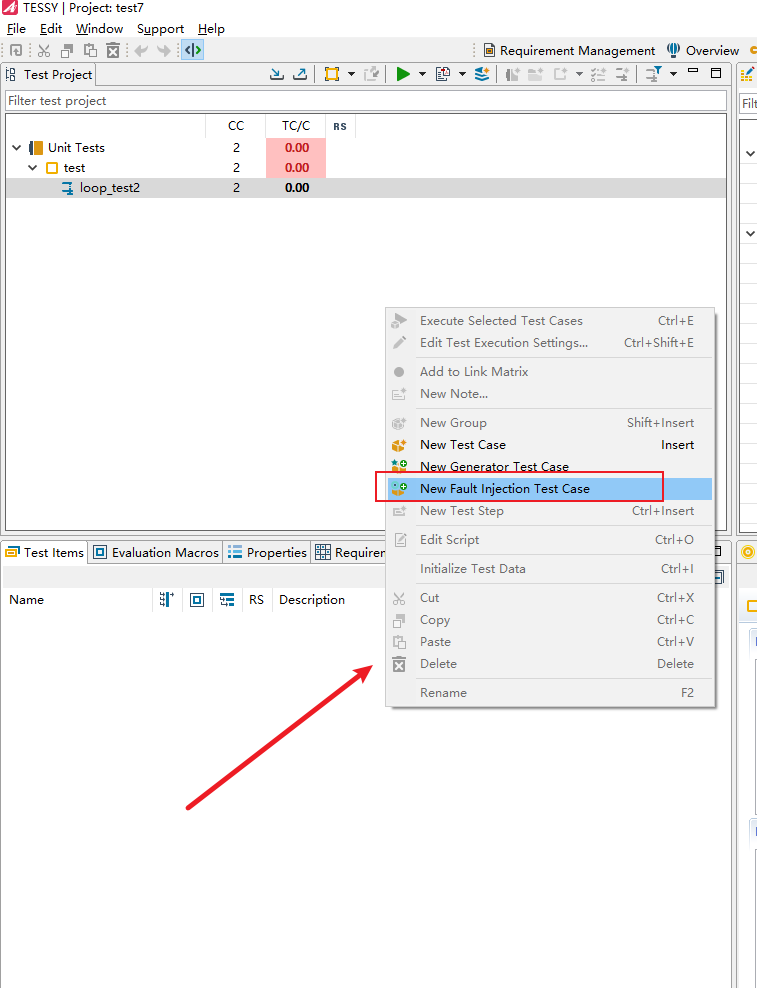The height and width of the screenshot is (988, 757).
Task: Open dropdown next to filter funnel icon
Action: click(673, 74)
